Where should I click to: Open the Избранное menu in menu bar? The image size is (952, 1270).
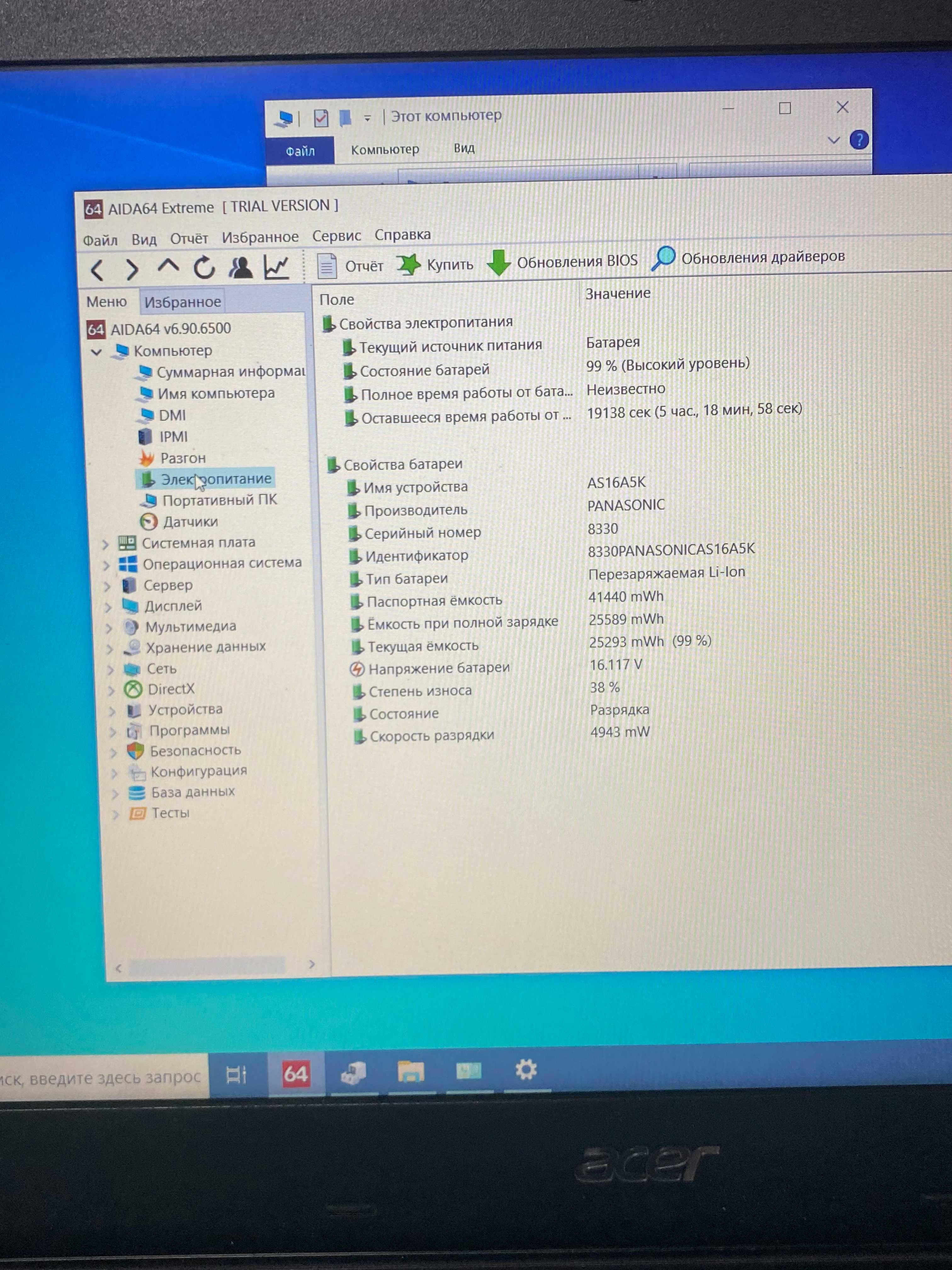pos(260,237)
